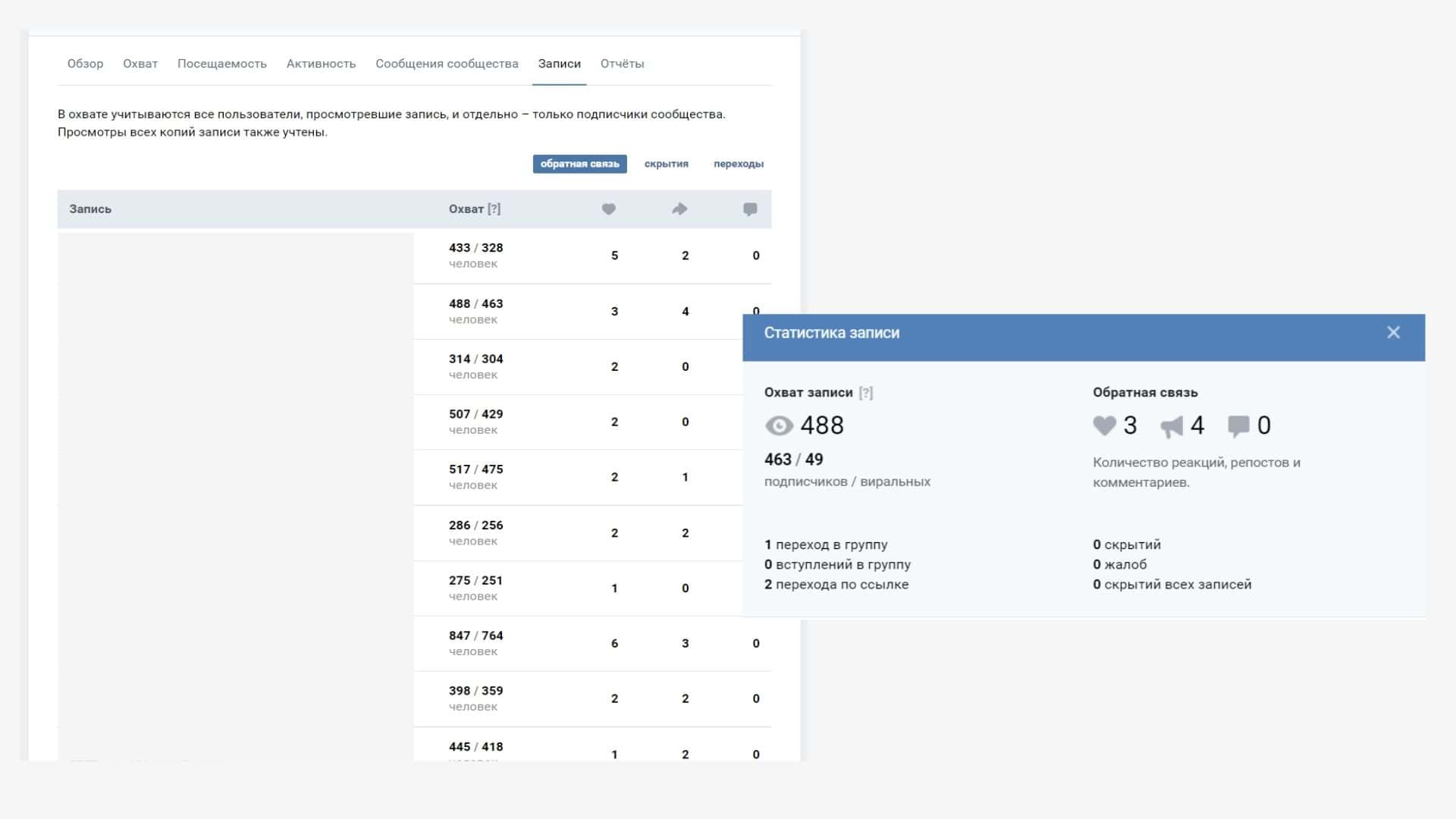Click likes value 5 in 433 row
This screenshot has height=819, width=1456.
coord(614,256)
